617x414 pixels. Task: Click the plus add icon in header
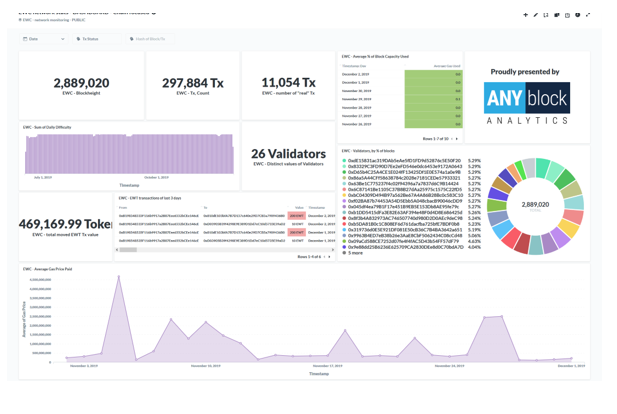pyautogui.click(x=525, y=15)
